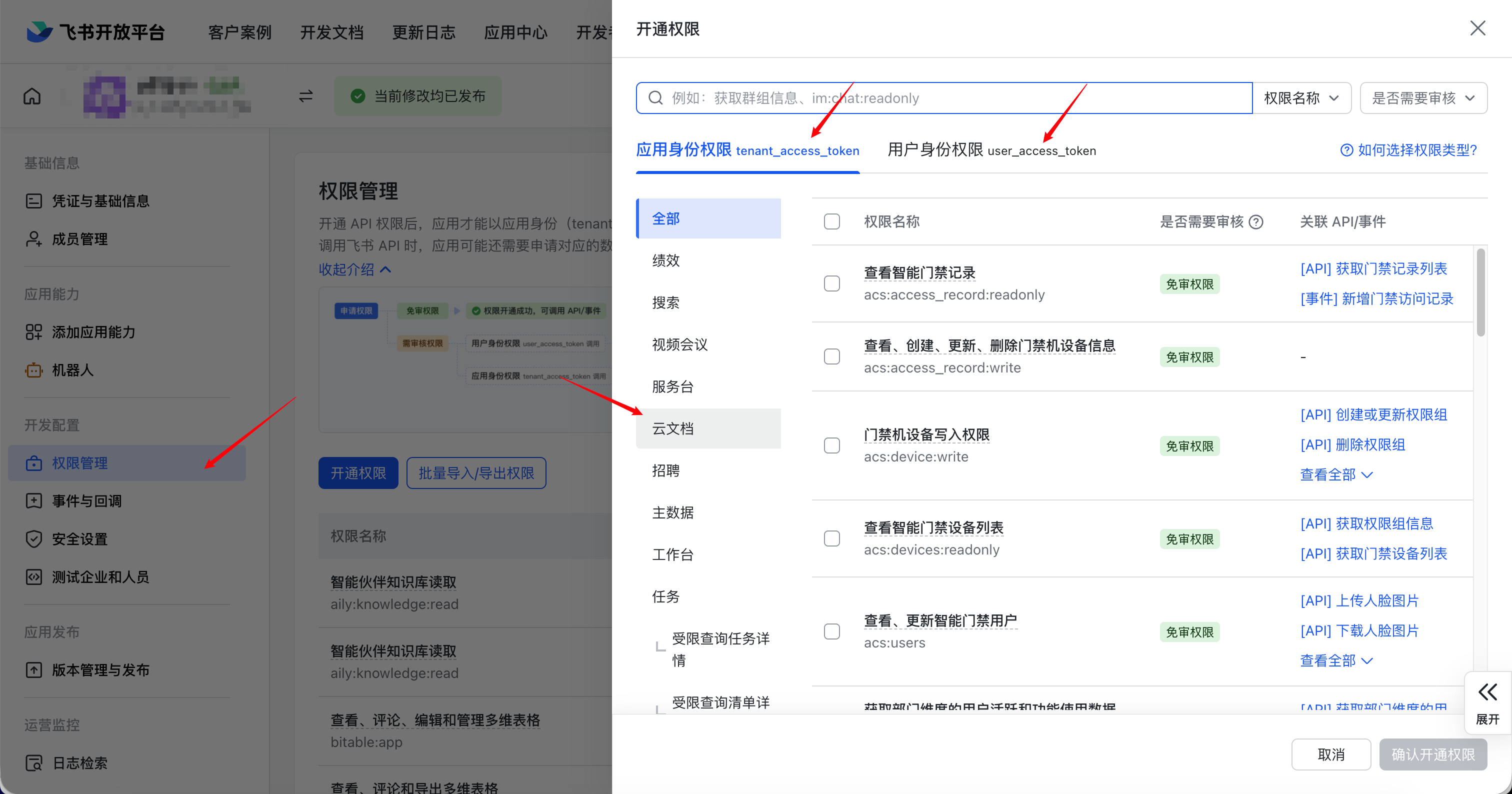The image size is (1512, 794).
Task: Click the 展开 double-chevron icon
Action: tap(1487, 692)
